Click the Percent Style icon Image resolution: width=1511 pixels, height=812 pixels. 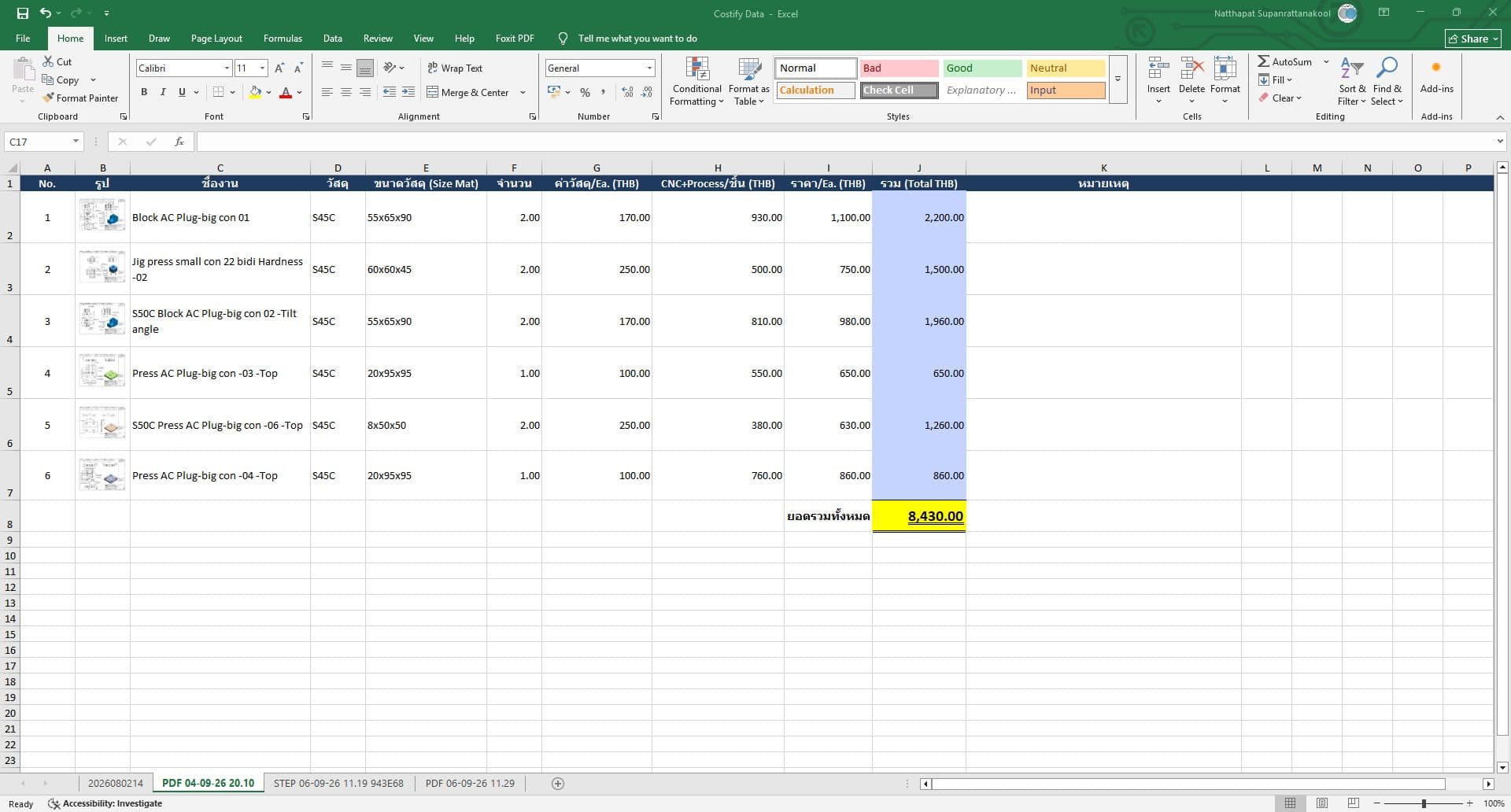pos(585,92)
